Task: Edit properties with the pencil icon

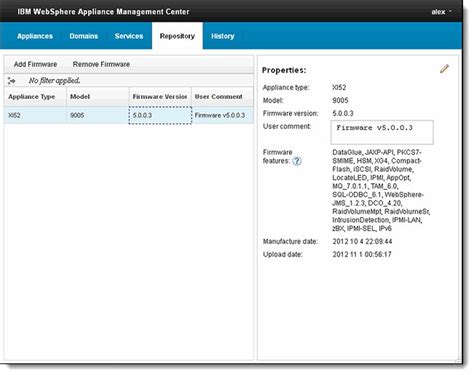Action: click(x=444, y=69)
